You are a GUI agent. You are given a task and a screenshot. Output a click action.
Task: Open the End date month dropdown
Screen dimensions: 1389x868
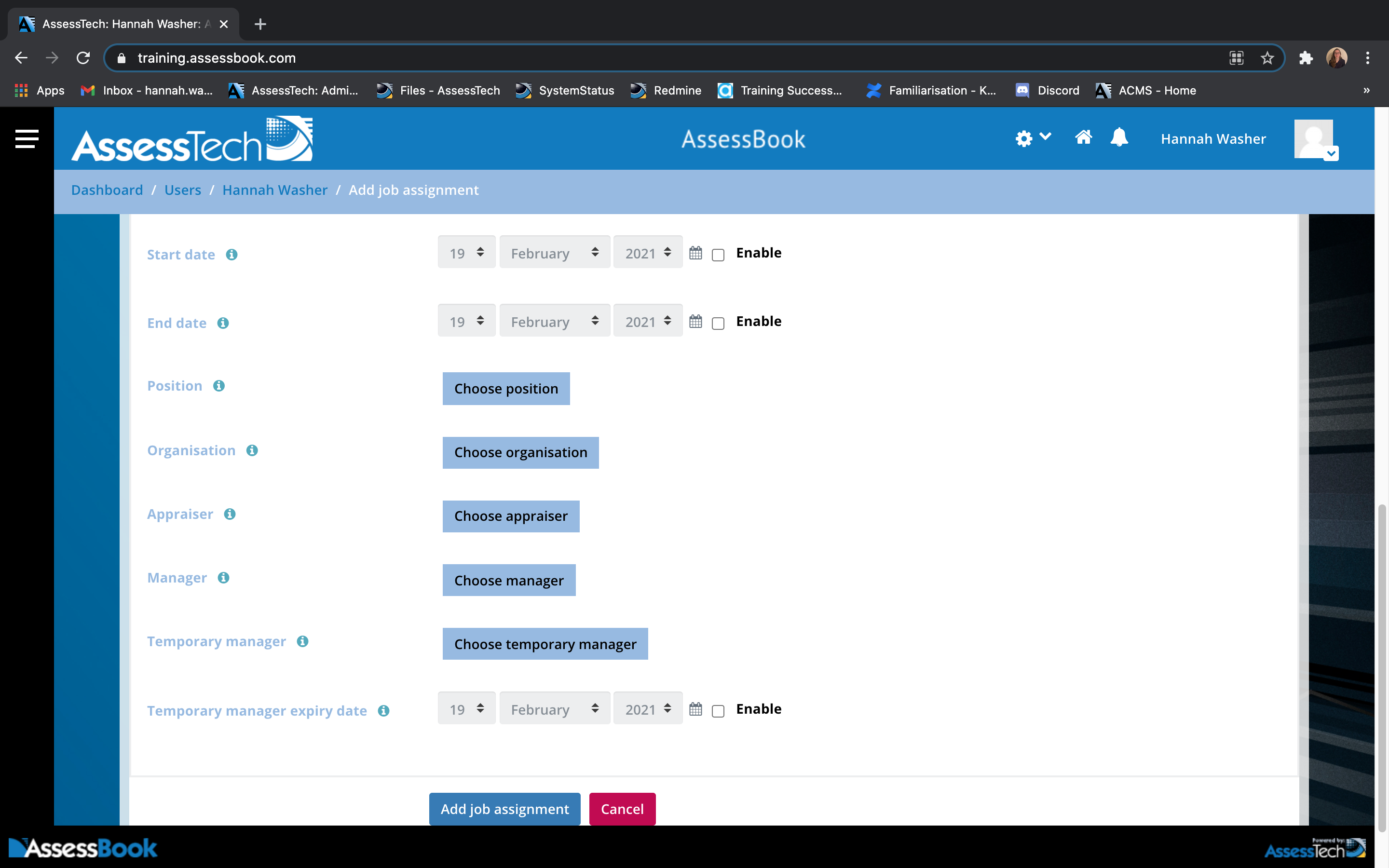point(555,320)
